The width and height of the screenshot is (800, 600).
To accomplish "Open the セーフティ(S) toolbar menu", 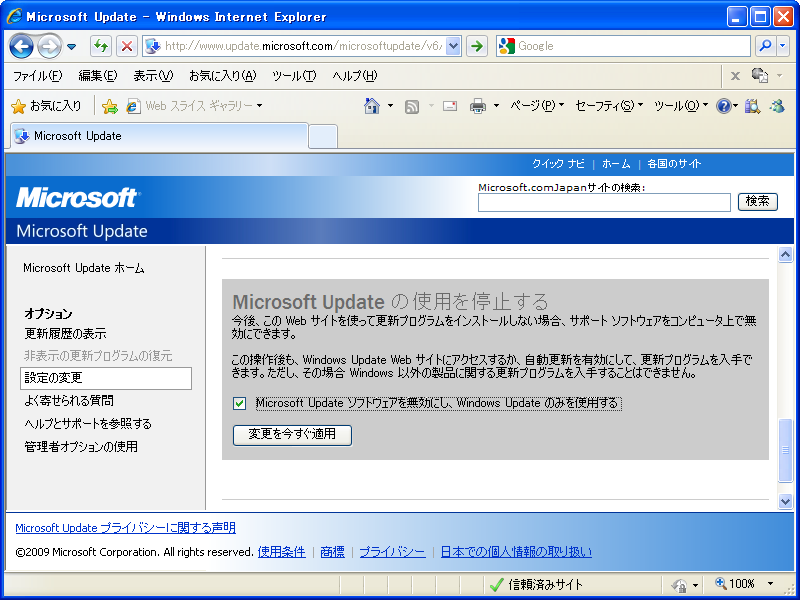I will [x=609, y=106].
